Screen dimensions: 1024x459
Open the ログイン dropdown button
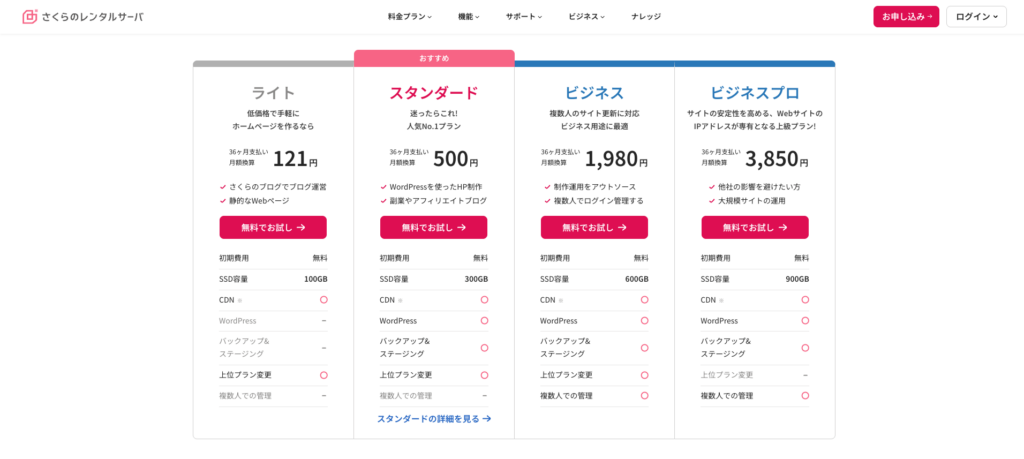tap(976, 17)
